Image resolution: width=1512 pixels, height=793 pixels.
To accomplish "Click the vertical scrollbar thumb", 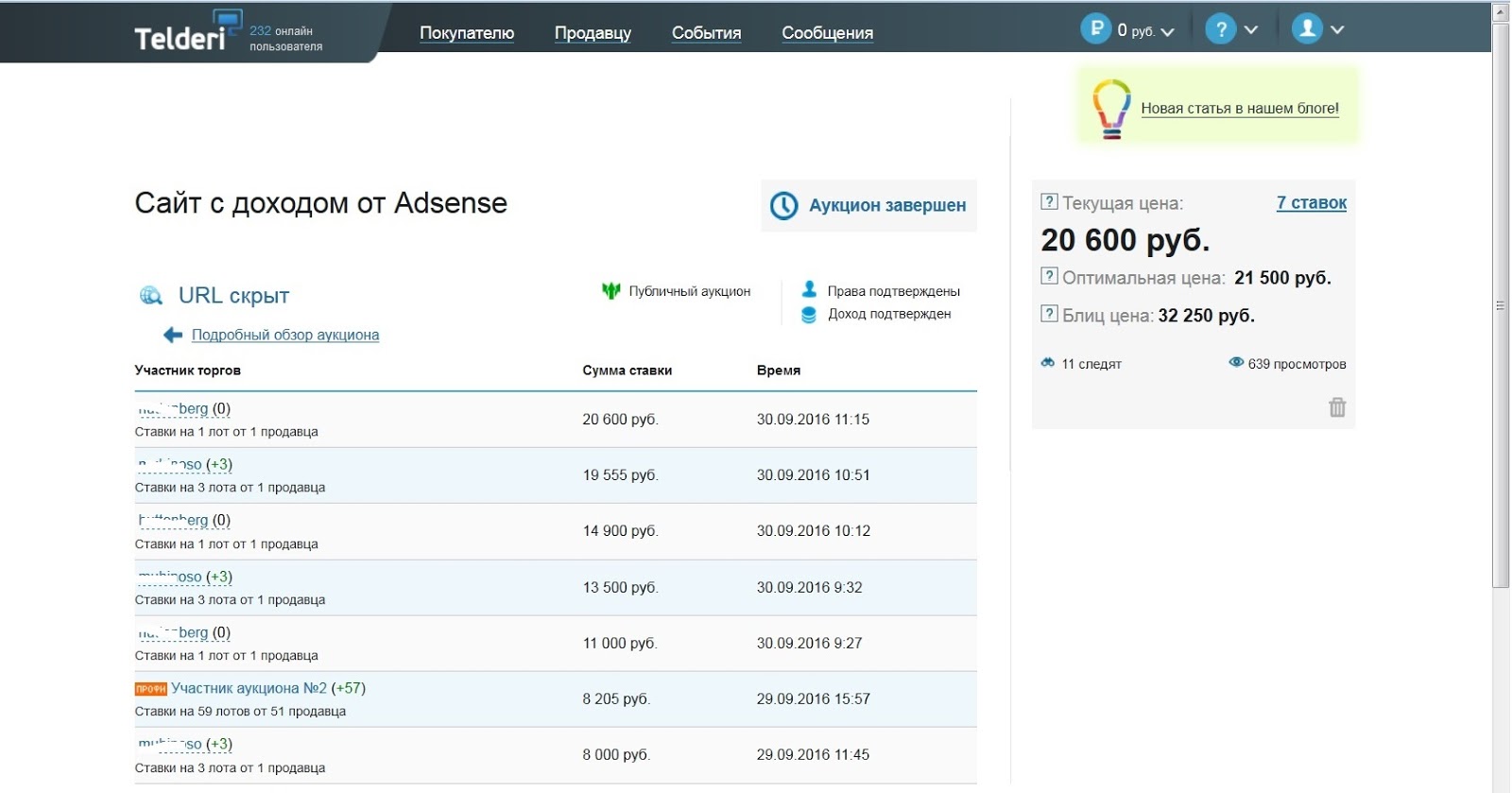I will coord(1501,304).
